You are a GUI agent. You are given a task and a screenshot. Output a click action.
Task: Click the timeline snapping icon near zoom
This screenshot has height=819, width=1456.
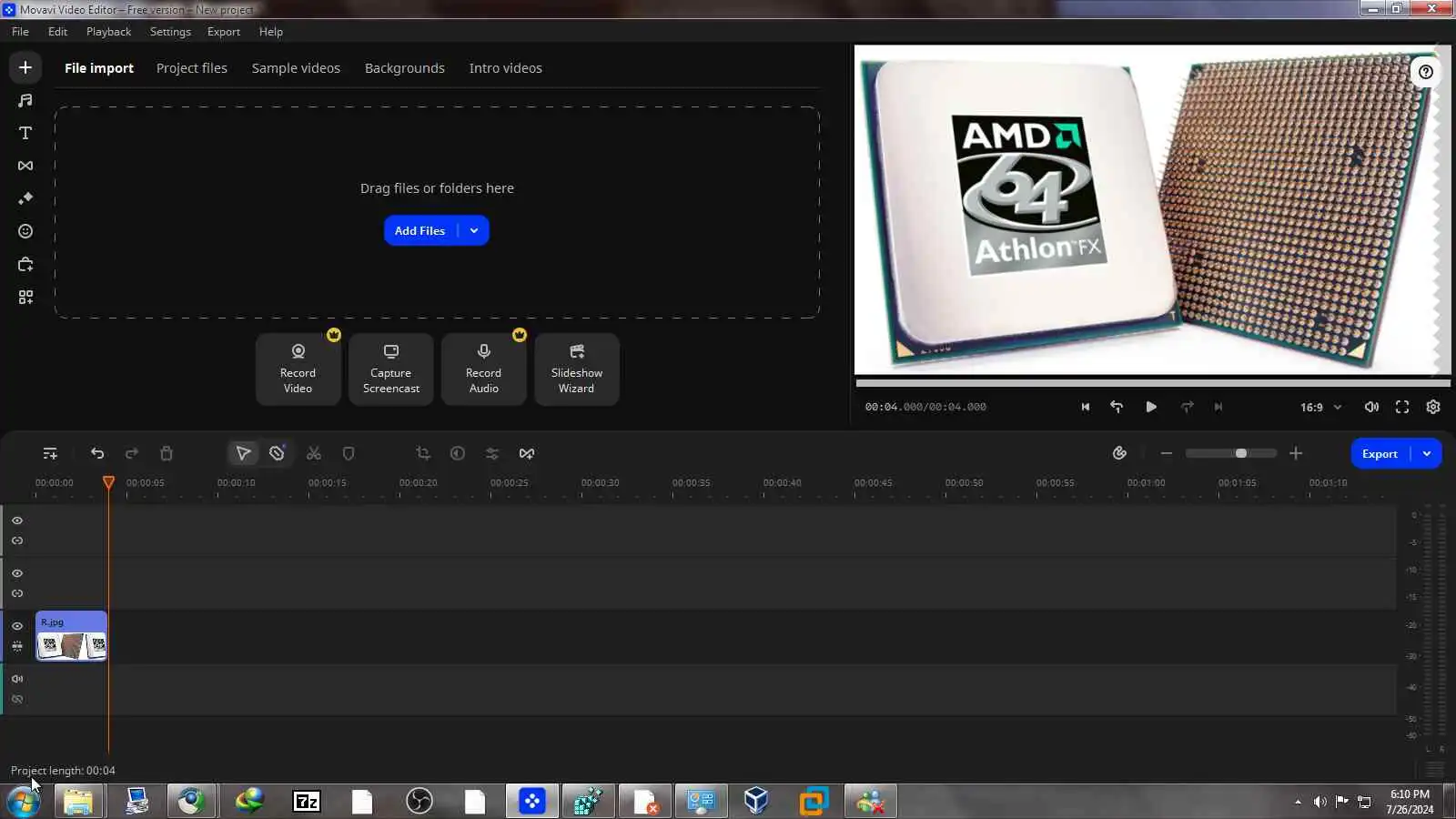click(1119, 453)
